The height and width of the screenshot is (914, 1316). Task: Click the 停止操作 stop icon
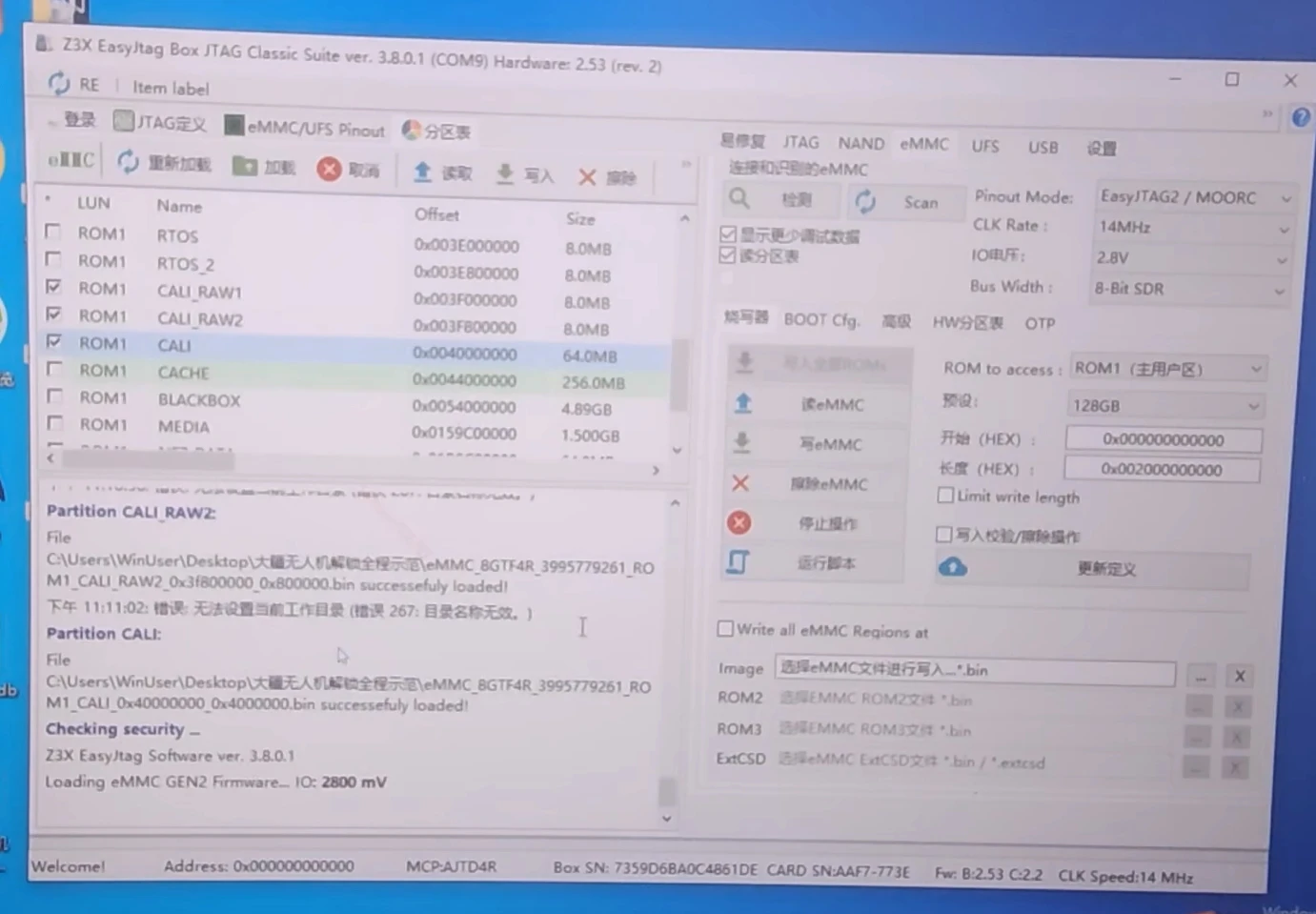click(740, 522)
